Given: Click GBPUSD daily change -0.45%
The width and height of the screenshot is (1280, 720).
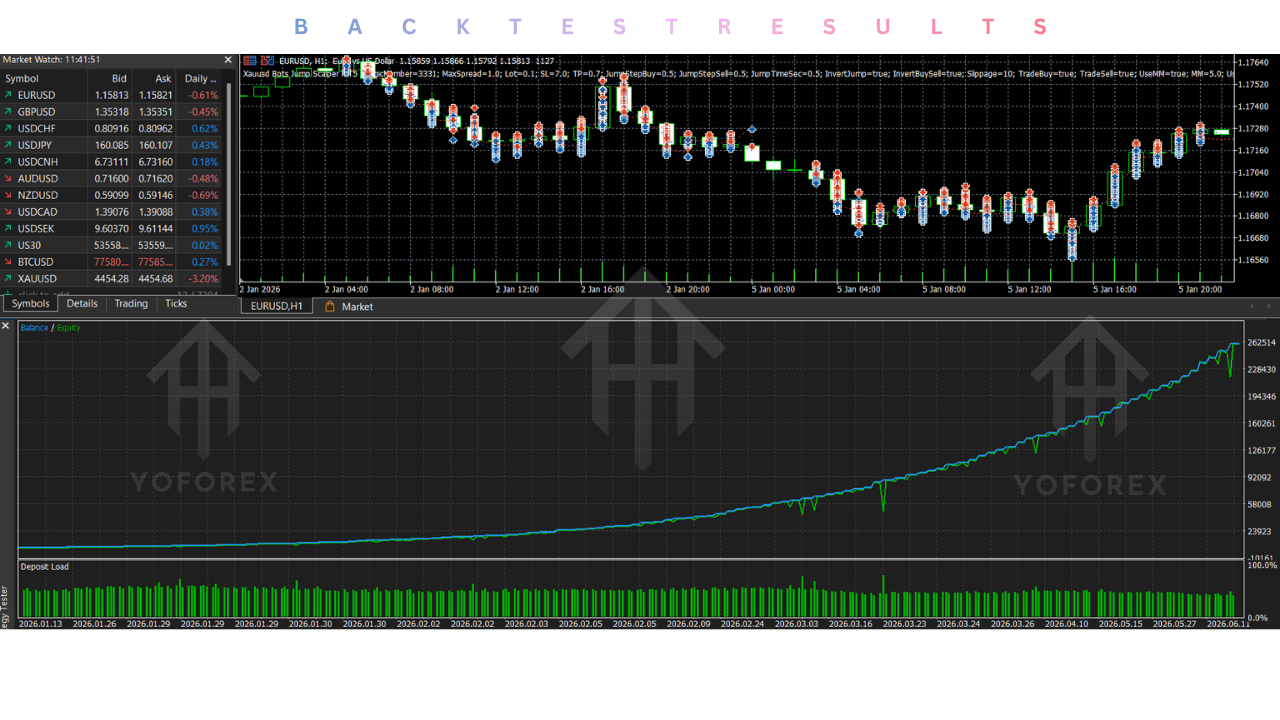Looking at the screenshot, I should 203,112.
